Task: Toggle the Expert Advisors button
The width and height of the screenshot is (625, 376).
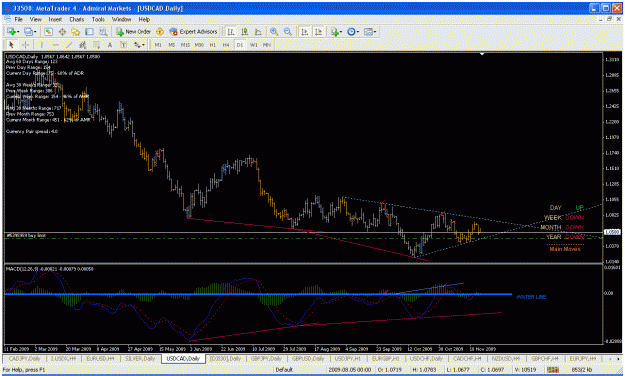Action: coord(193,32)
